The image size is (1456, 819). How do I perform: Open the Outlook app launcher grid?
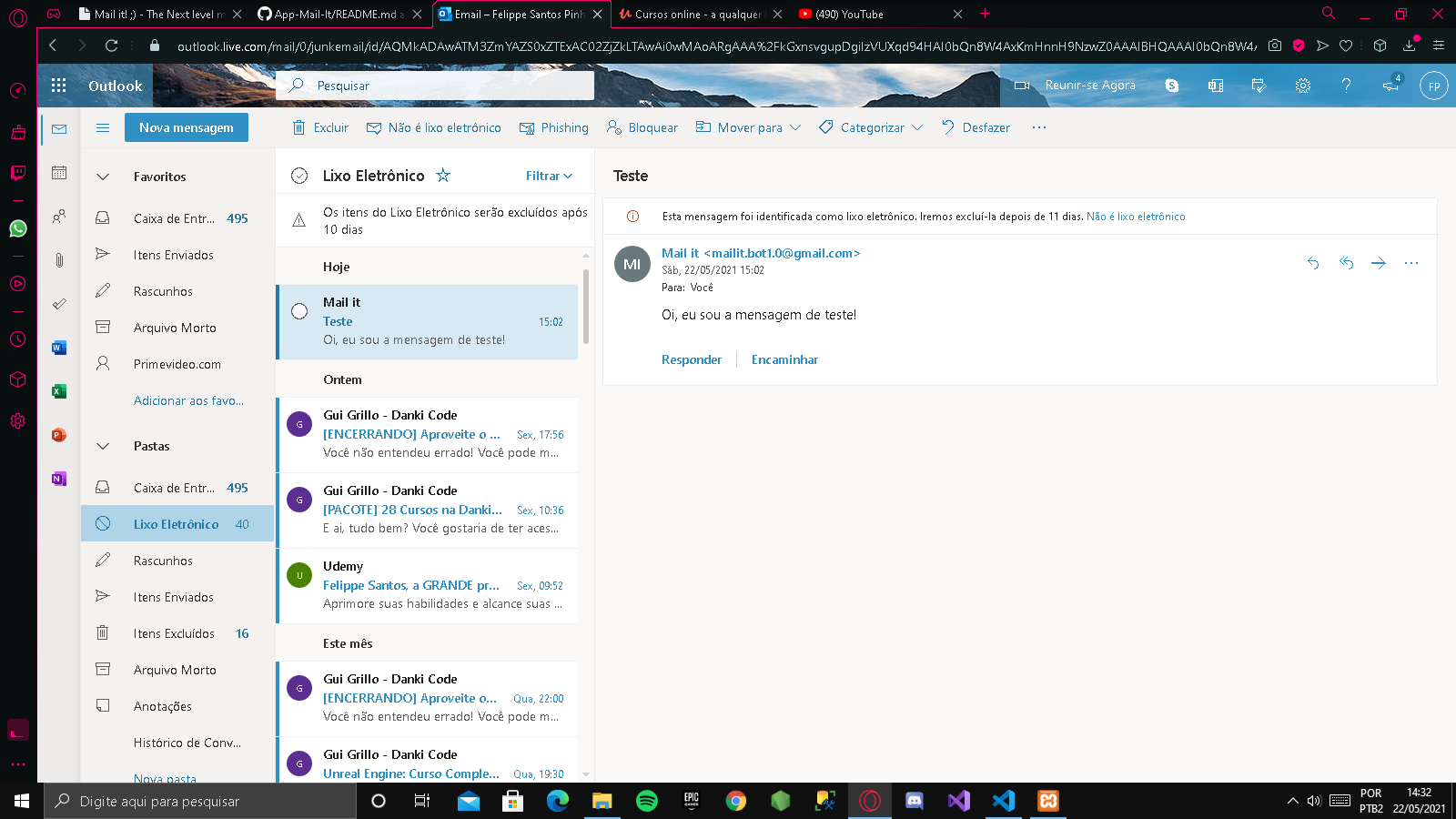point(59,86)
